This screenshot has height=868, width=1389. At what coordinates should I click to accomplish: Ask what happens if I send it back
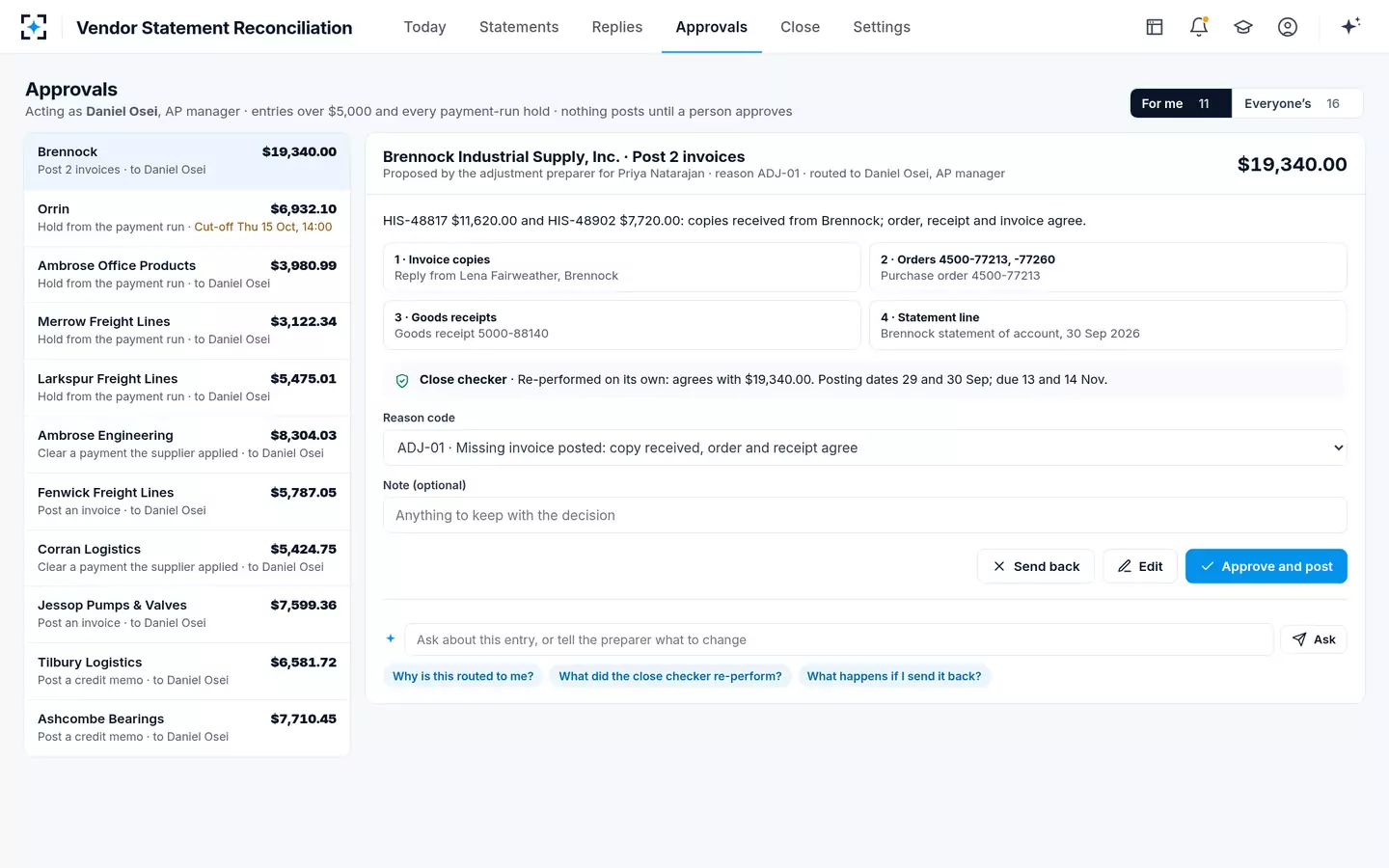[894, 676]
